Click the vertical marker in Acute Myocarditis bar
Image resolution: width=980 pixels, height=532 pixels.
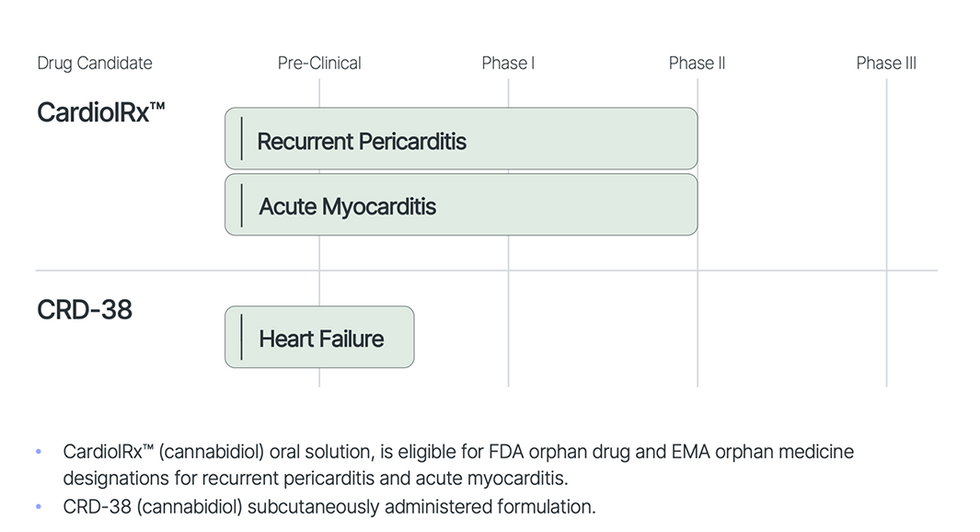[242, 205]
